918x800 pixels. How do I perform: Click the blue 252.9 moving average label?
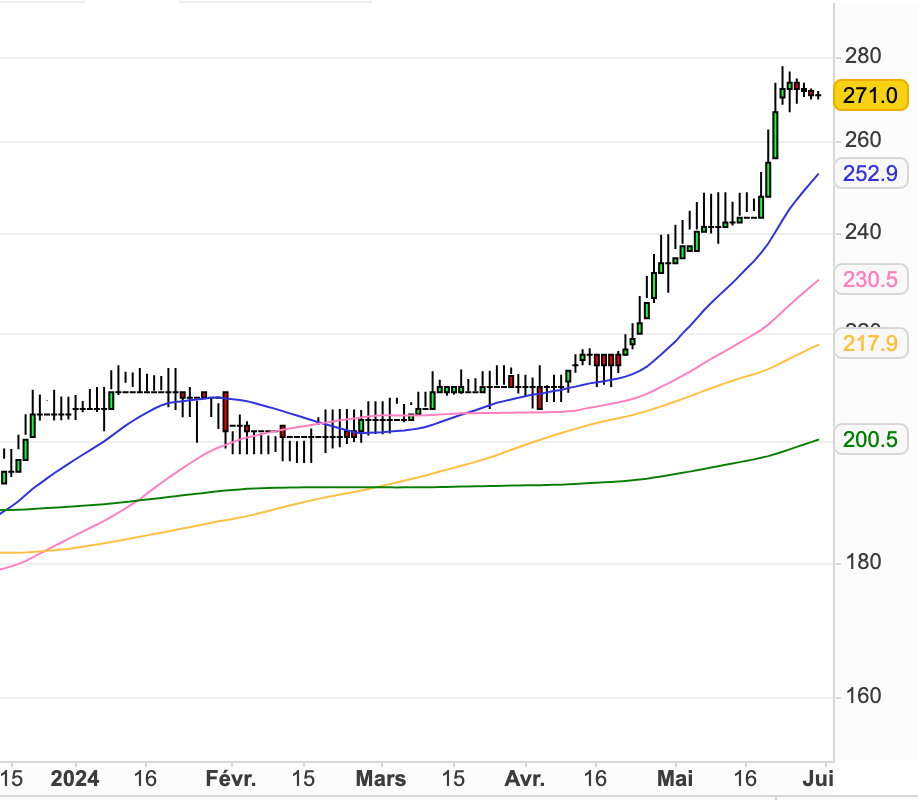pos(871,173)
